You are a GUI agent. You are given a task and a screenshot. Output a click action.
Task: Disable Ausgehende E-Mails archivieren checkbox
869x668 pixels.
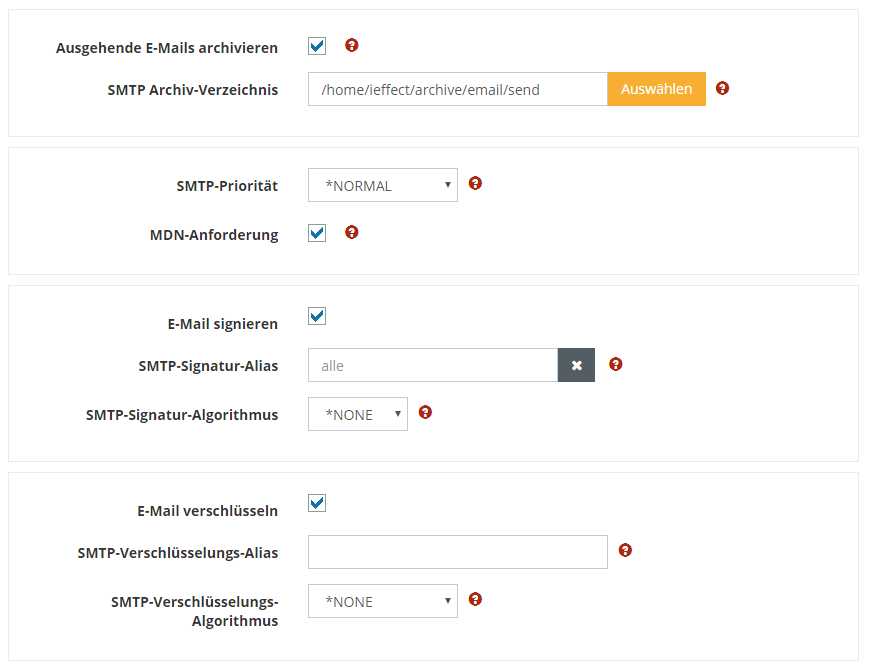tap(317, 46)
